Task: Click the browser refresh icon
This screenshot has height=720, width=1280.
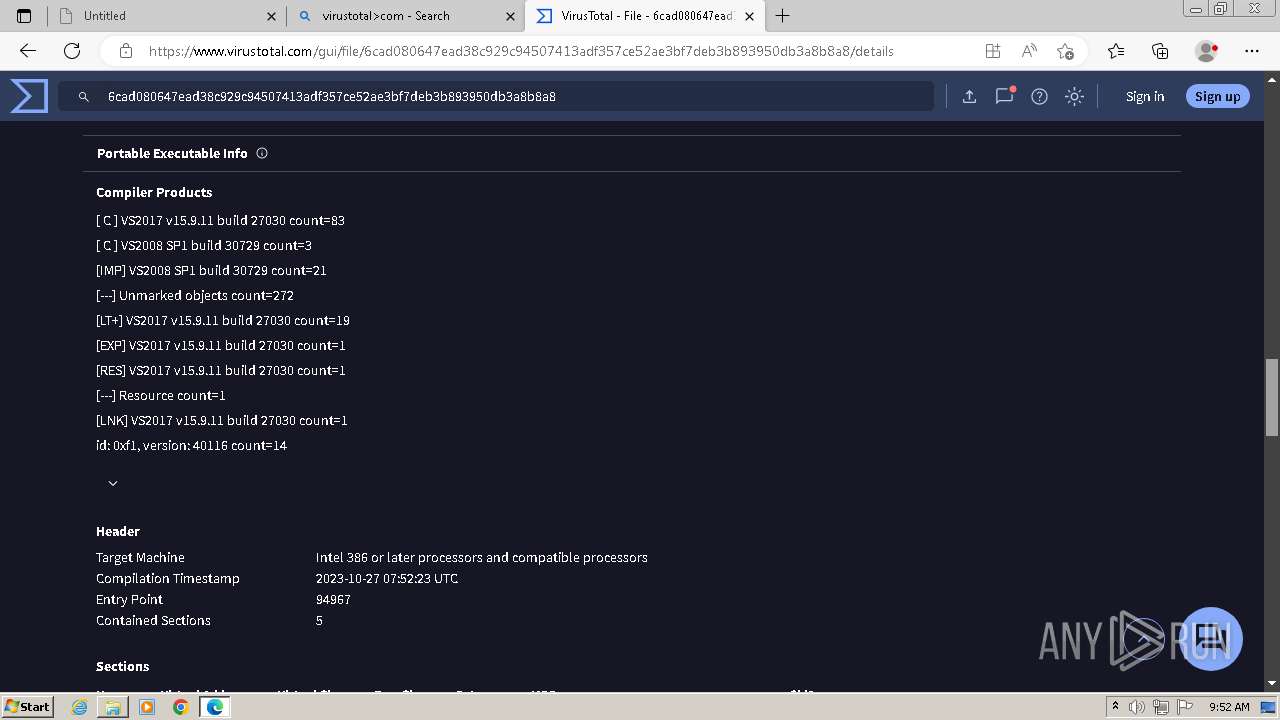Action: pyautogui.click(x=72, y=51)
